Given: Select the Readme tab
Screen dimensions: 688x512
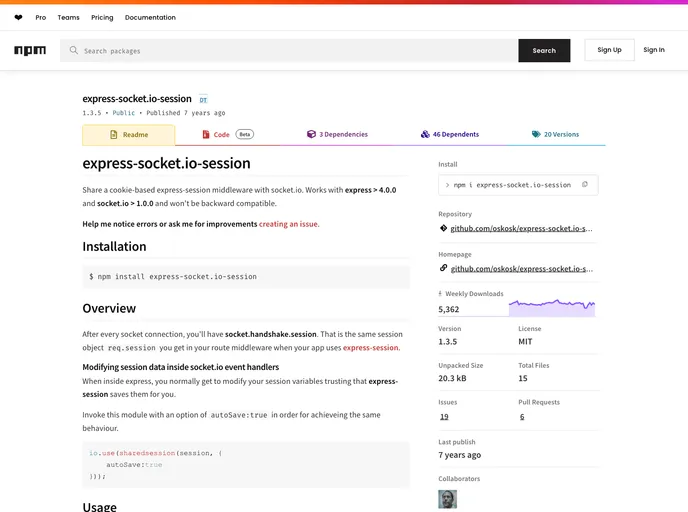Looking at the screenshot, I should click(129, 135).
